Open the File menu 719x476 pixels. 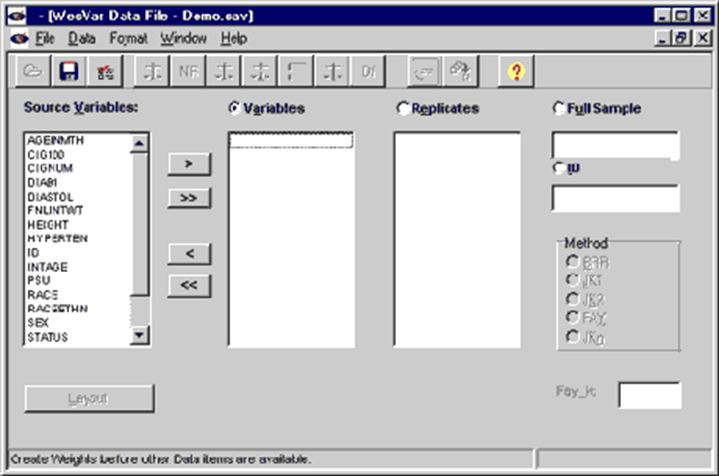(44, 38)
